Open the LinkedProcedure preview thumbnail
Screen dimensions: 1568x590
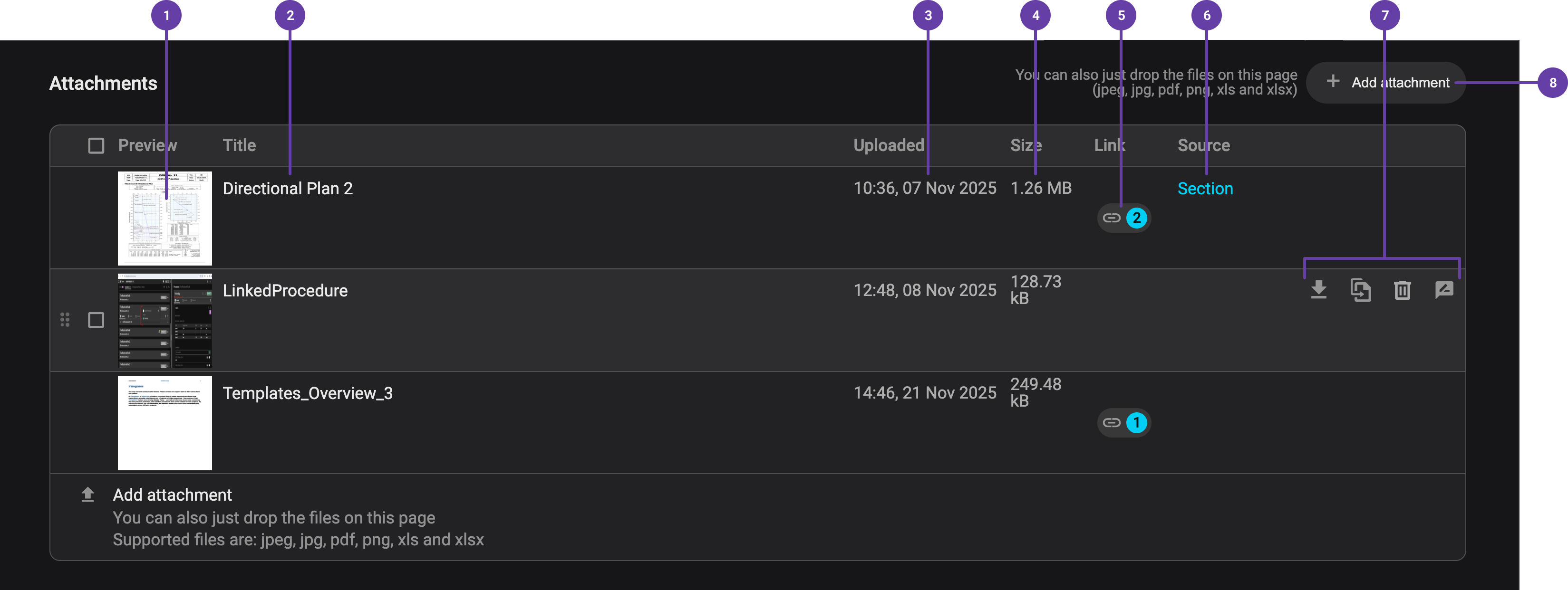pyautogui.click(x=165, y=320)
